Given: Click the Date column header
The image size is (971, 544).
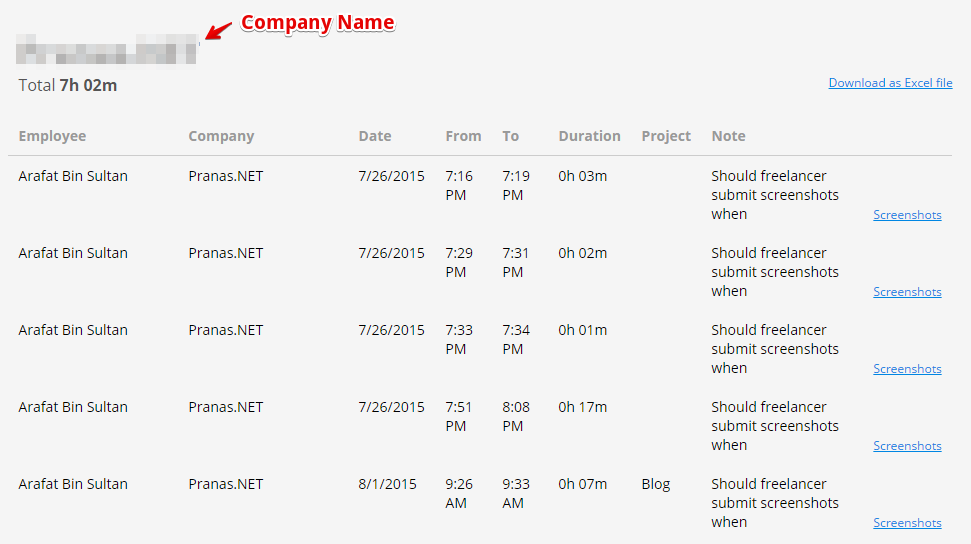Looking at the screenshot, I should click(375, 136).
